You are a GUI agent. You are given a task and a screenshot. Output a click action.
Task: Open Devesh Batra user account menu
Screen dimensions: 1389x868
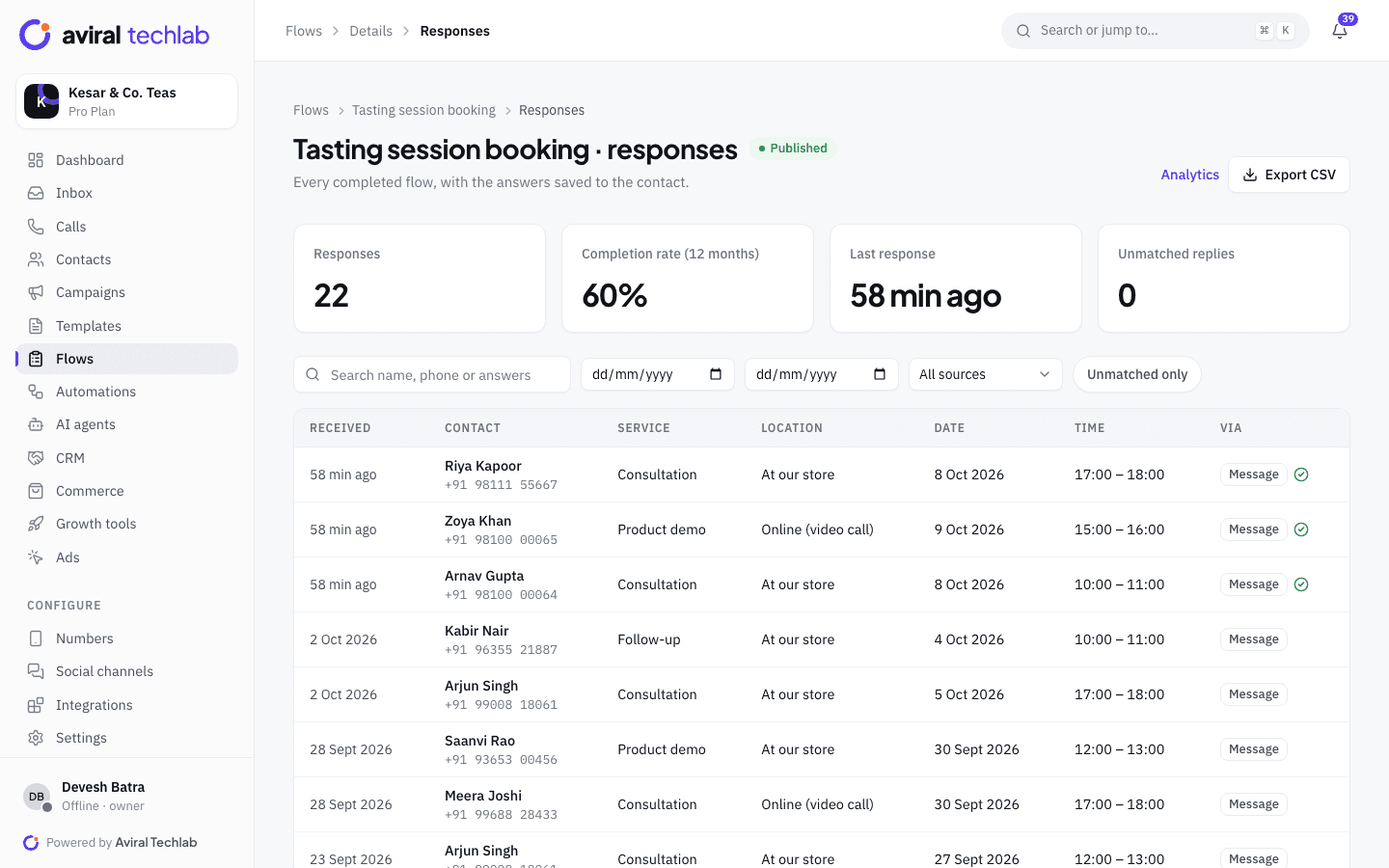pos(127,797)
